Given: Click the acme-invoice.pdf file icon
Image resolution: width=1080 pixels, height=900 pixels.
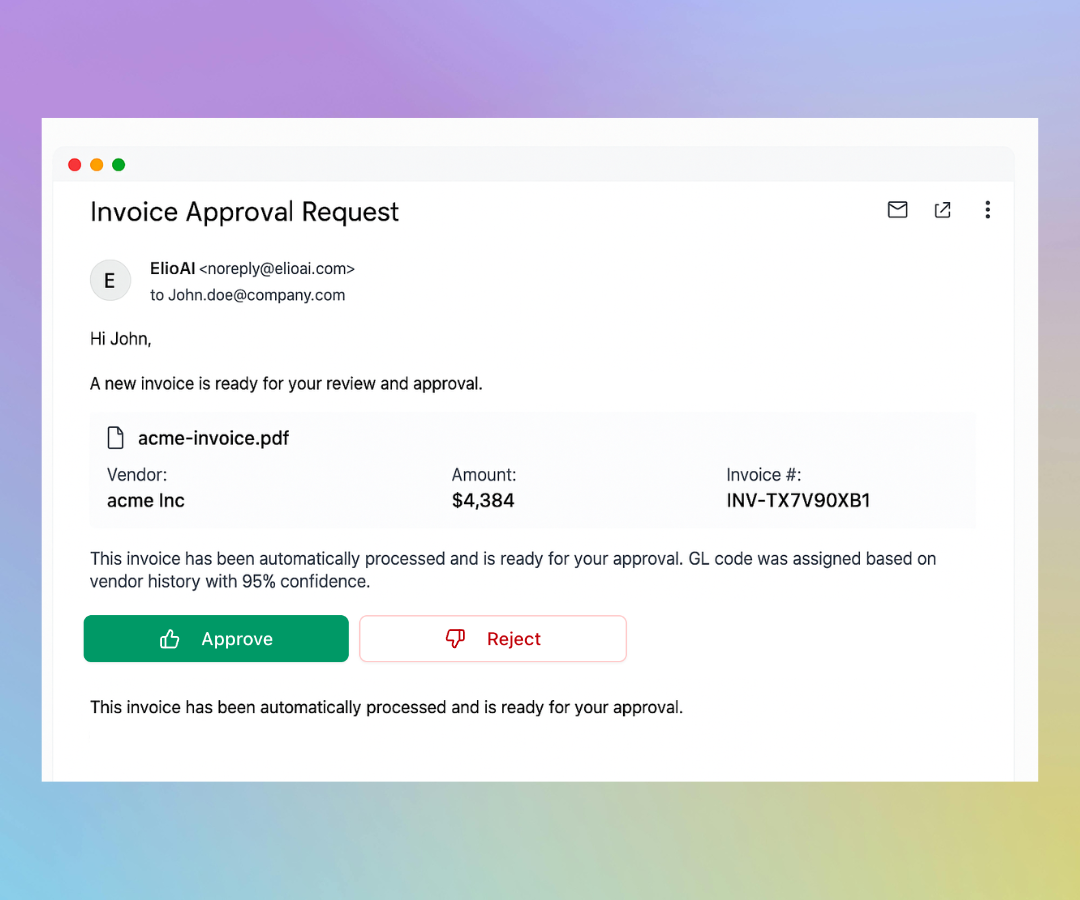Looking at the screenshot, I should point(116,438).
